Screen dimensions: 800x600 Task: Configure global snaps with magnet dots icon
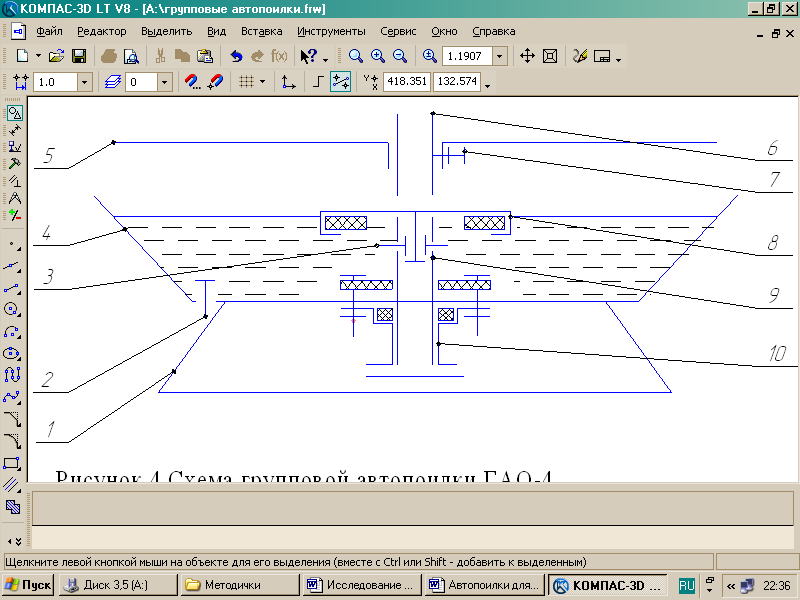tap(192, 82)
